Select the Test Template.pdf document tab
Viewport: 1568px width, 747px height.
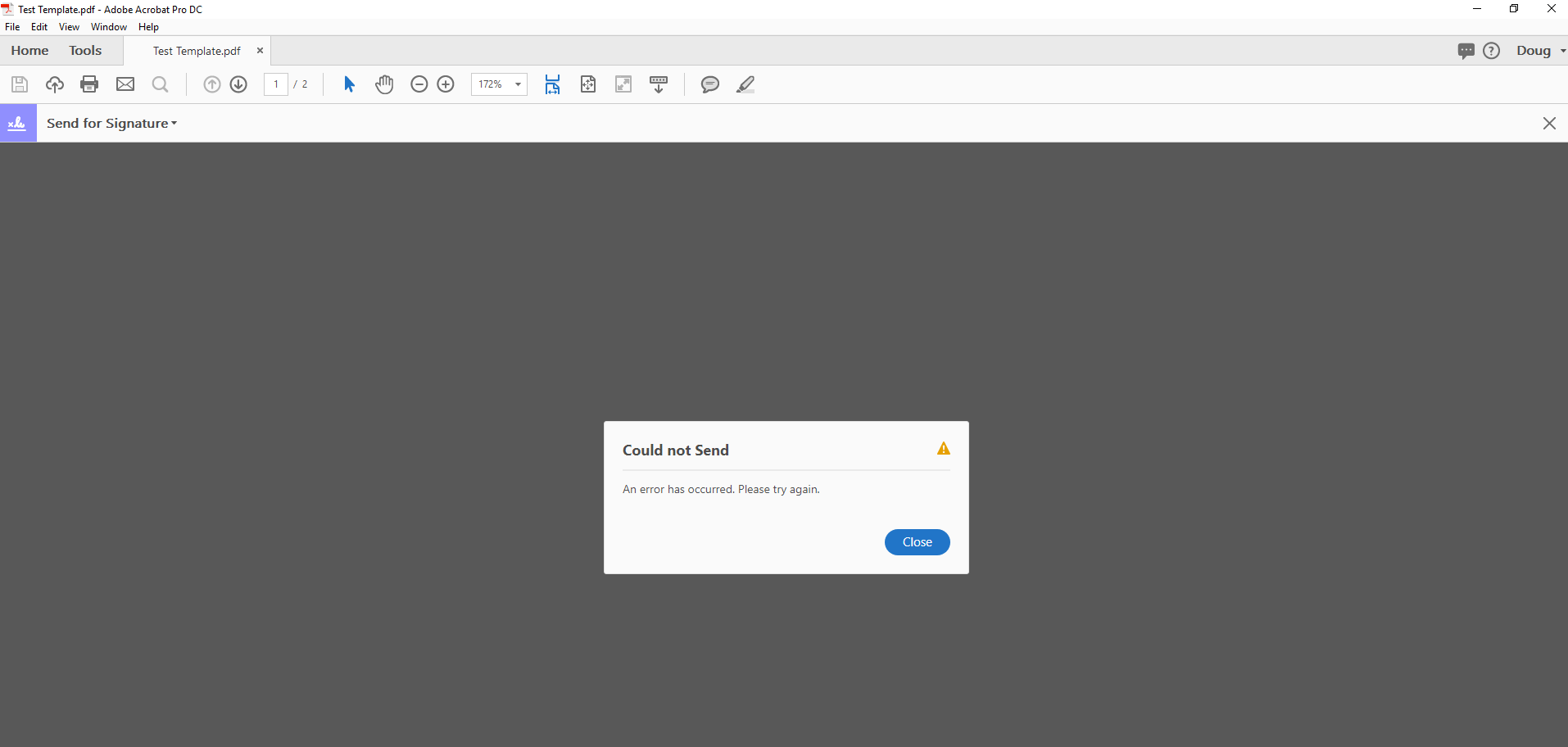click(x=197, y=51)
